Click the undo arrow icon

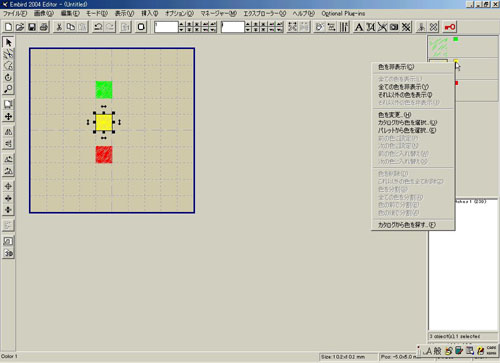[x=98, y=27]
